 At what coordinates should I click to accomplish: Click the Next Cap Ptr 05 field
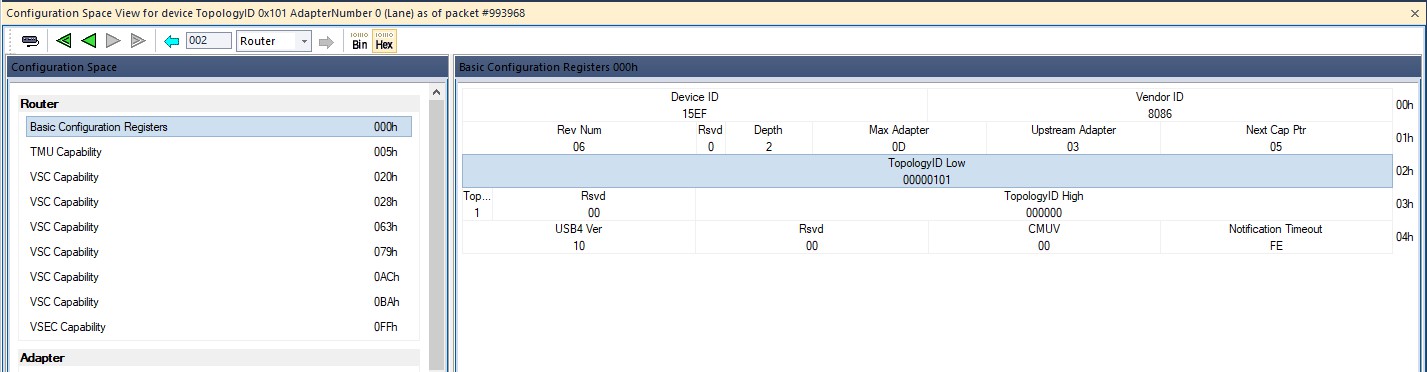(1276, 138)
